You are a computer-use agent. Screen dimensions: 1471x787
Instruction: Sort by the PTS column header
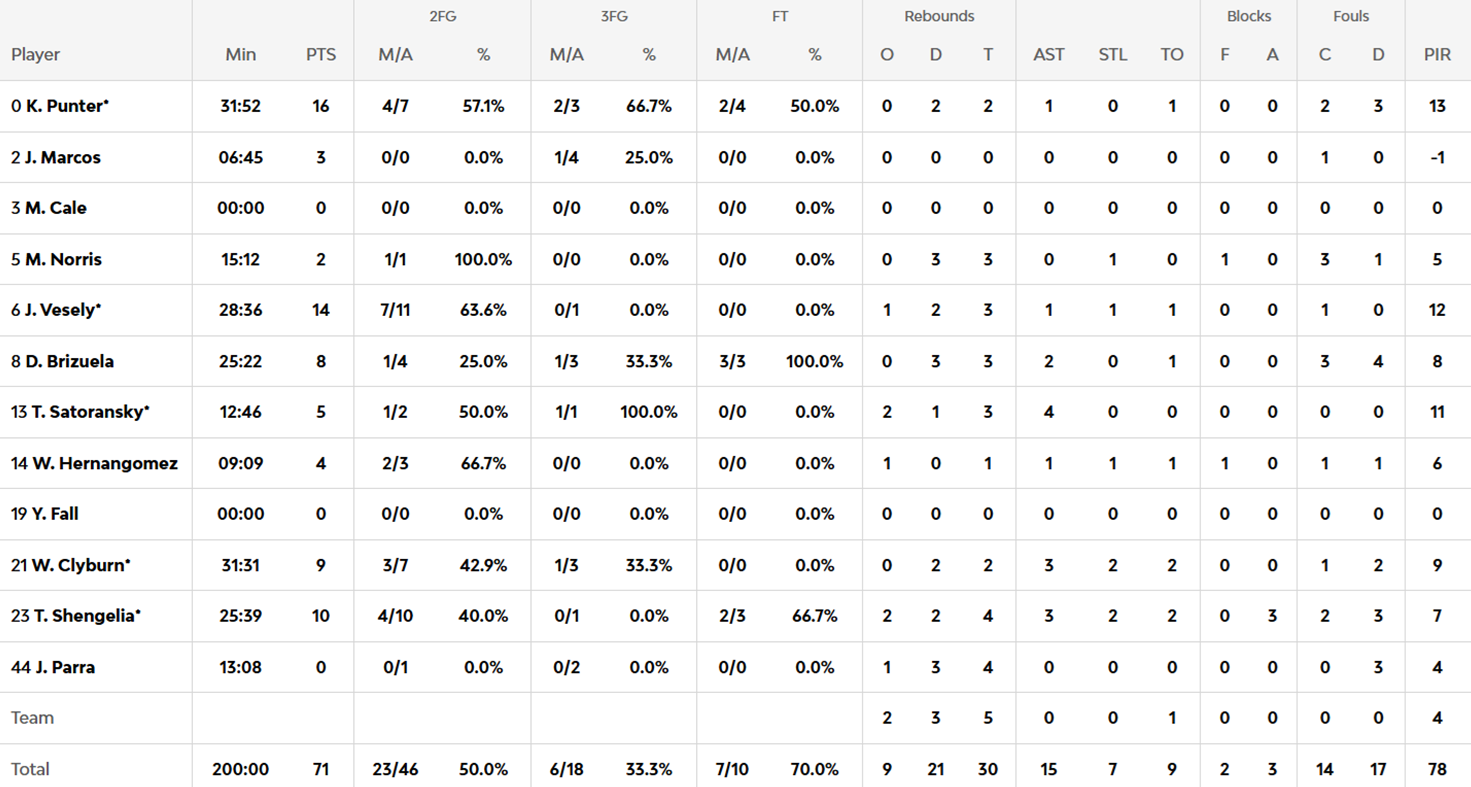click(321, 55)
